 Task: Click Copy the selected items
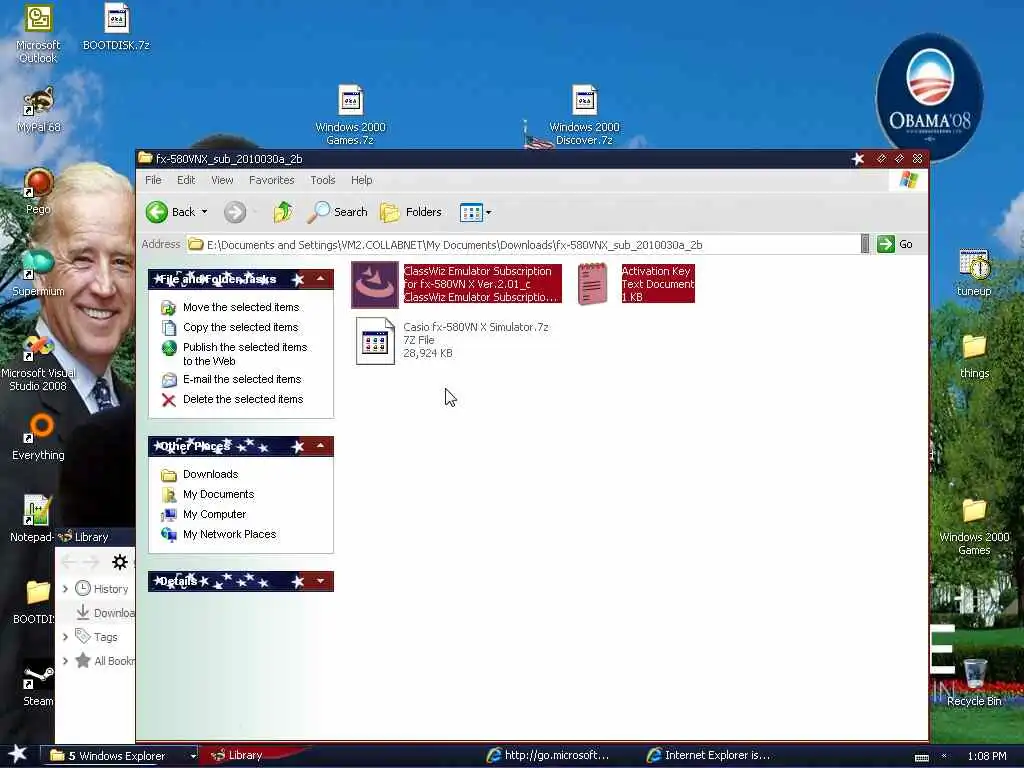click(240, 327)
